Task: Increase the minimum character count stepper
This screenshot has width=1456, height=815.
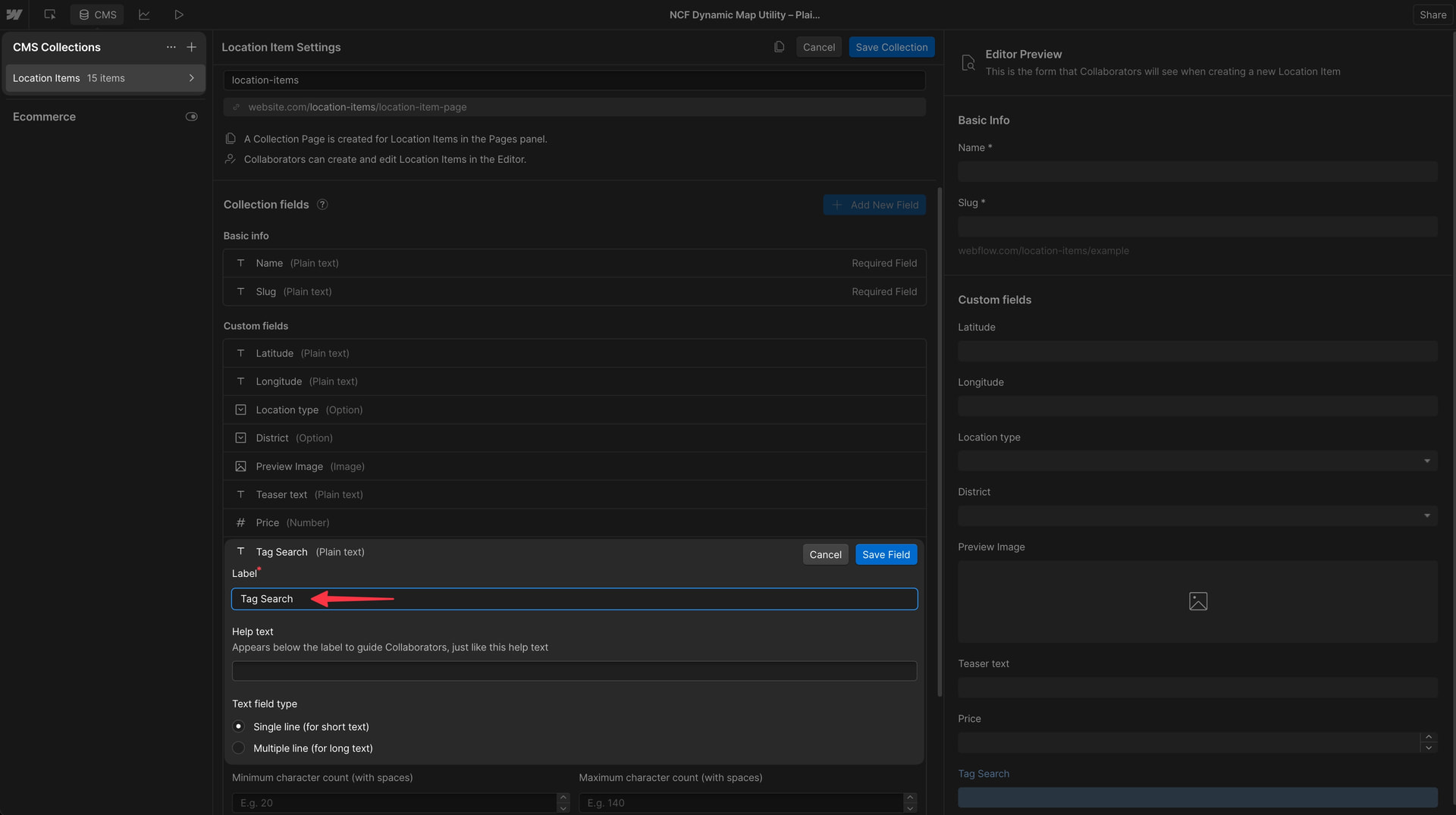Action: coord(563,798)
